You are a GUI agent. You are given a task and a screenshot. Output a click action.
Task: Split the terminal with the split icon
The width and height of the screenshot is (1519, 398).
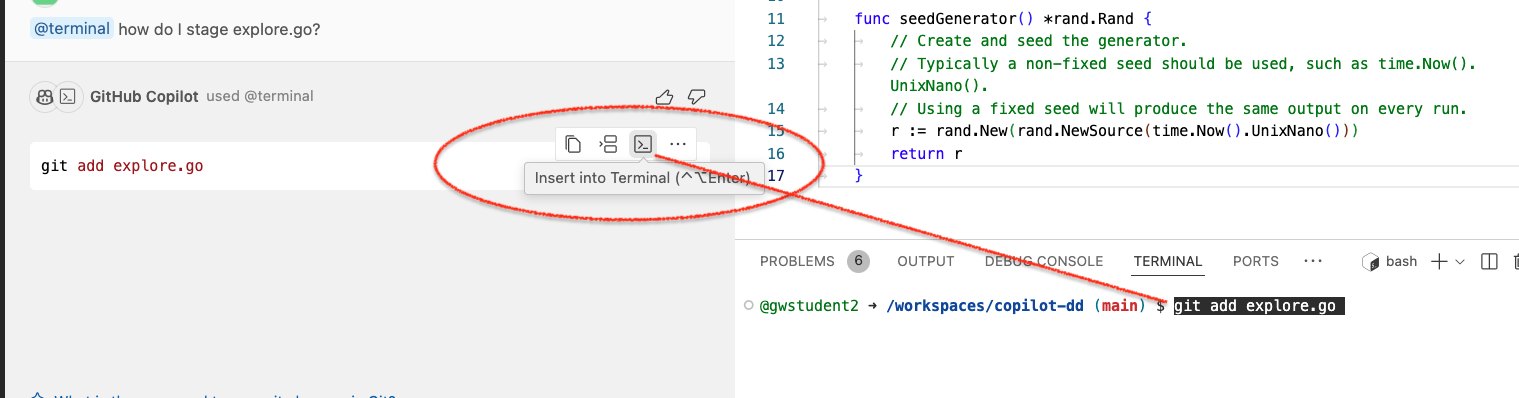click(1489, 261)
